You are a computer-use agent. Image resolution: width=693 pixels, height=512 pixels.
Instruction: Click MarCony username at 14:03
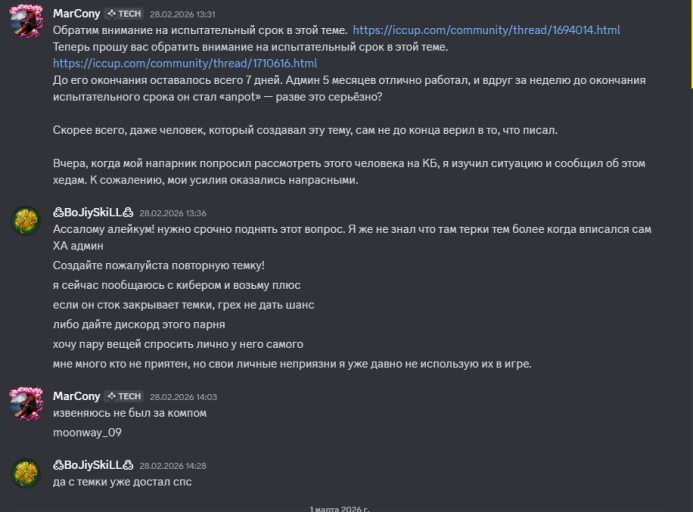tap(76, 396)
